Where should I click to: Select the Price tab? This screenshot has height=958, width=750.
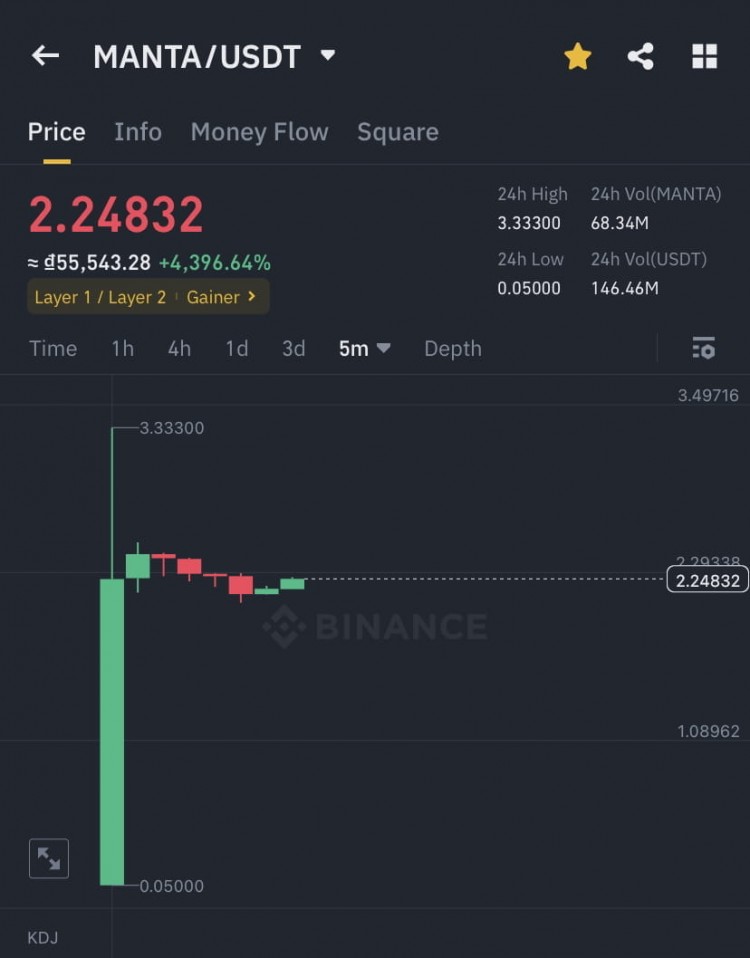click(x=56, y=132)
